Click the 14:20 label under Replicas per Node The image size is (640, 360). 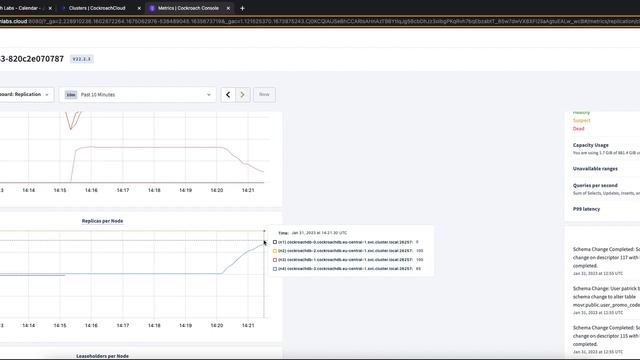(x=217, y=326)
